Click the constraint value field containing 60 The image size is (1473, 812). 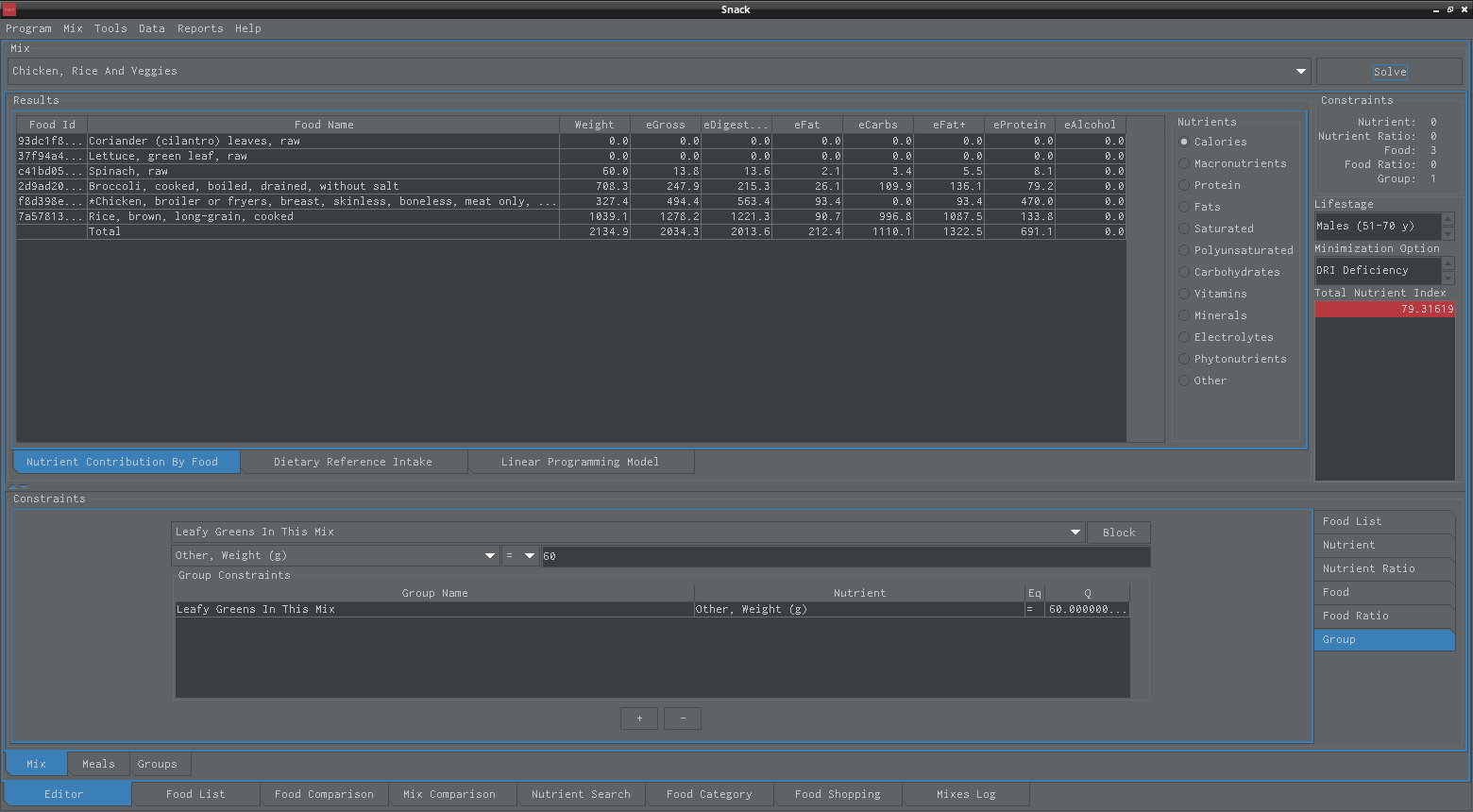tap(844, 556)
